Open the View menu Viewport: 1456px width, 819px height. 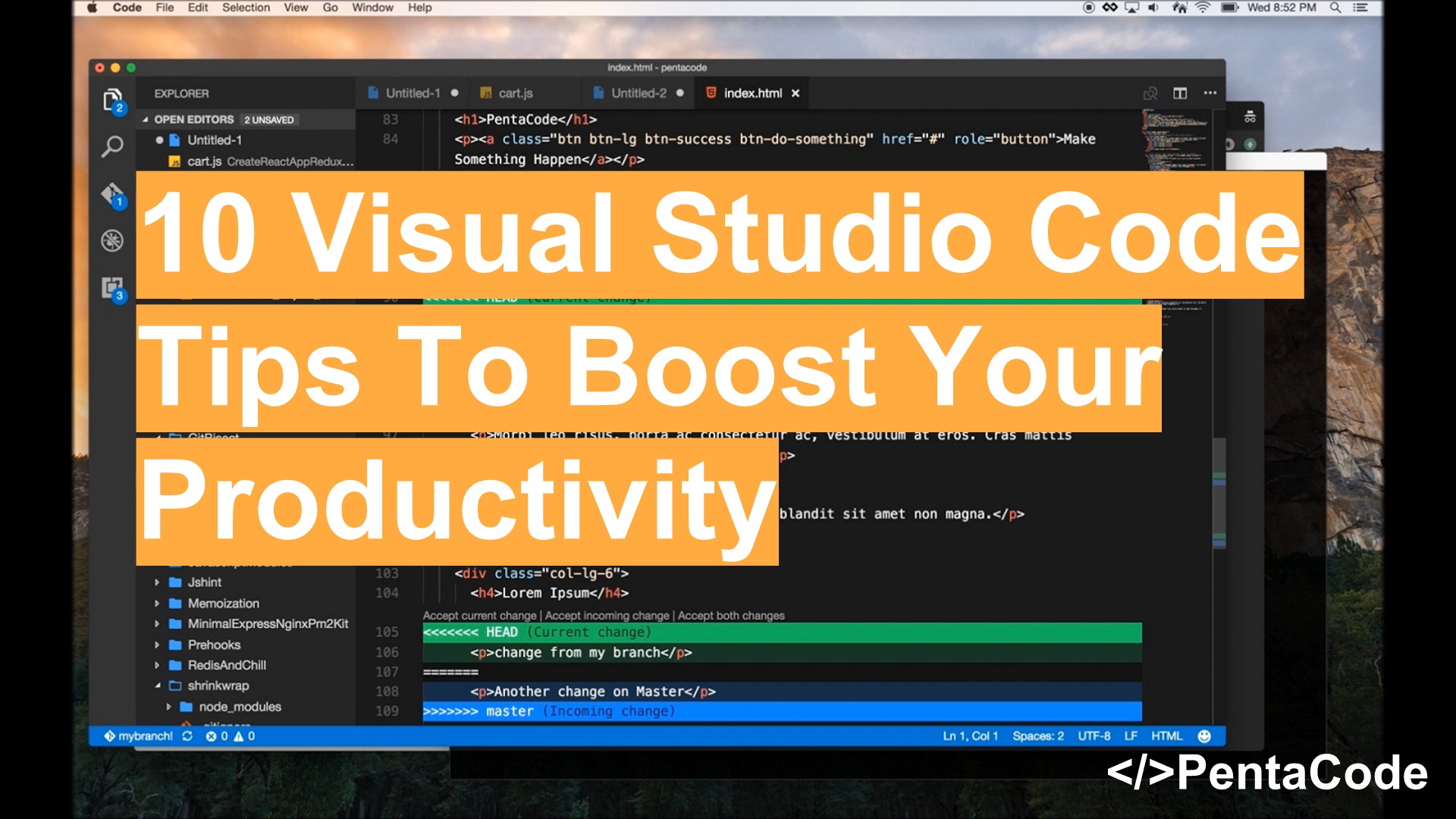296,8
